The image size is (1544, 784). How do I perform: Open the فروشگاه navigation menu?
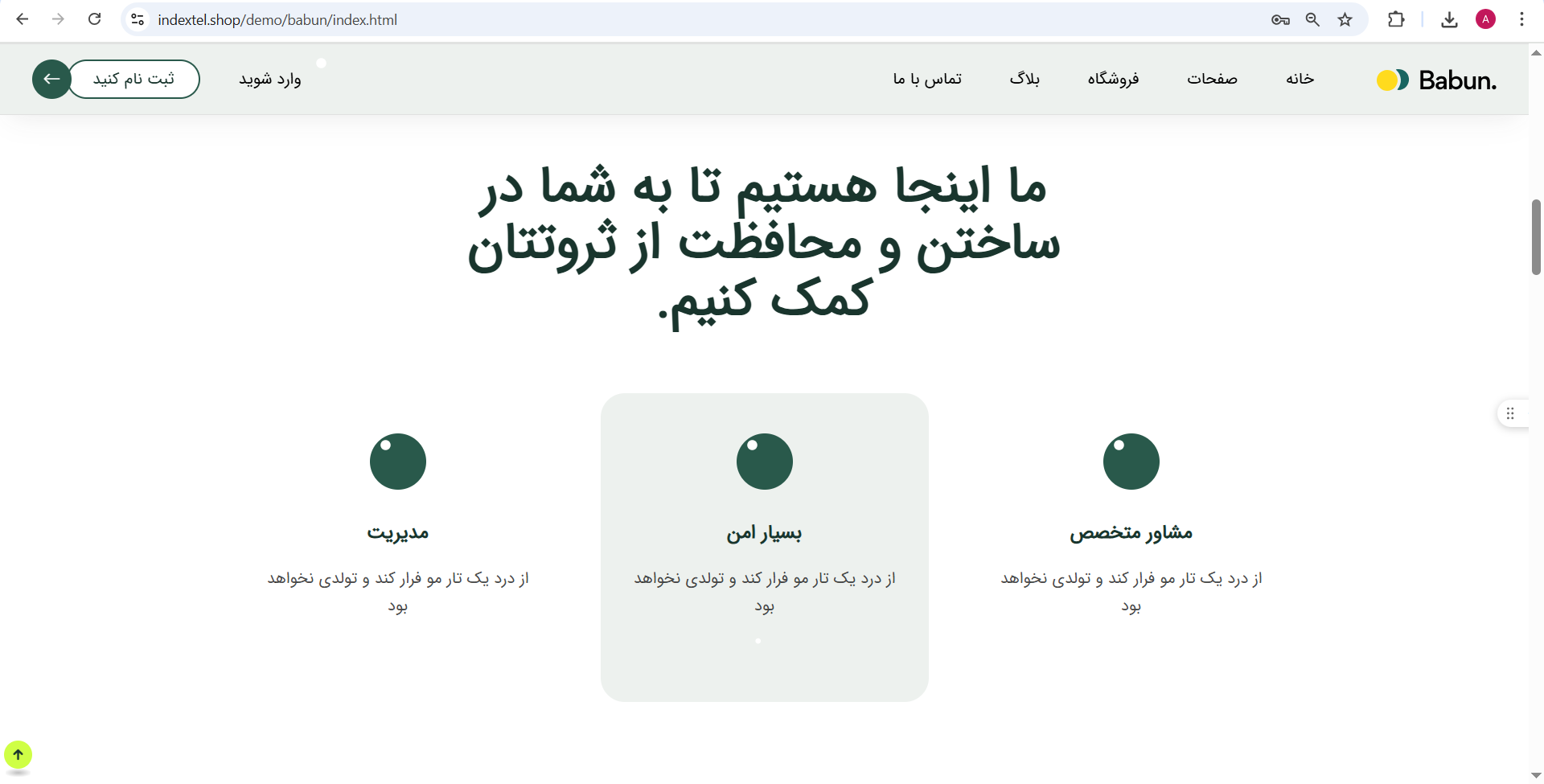(1113, 79)
